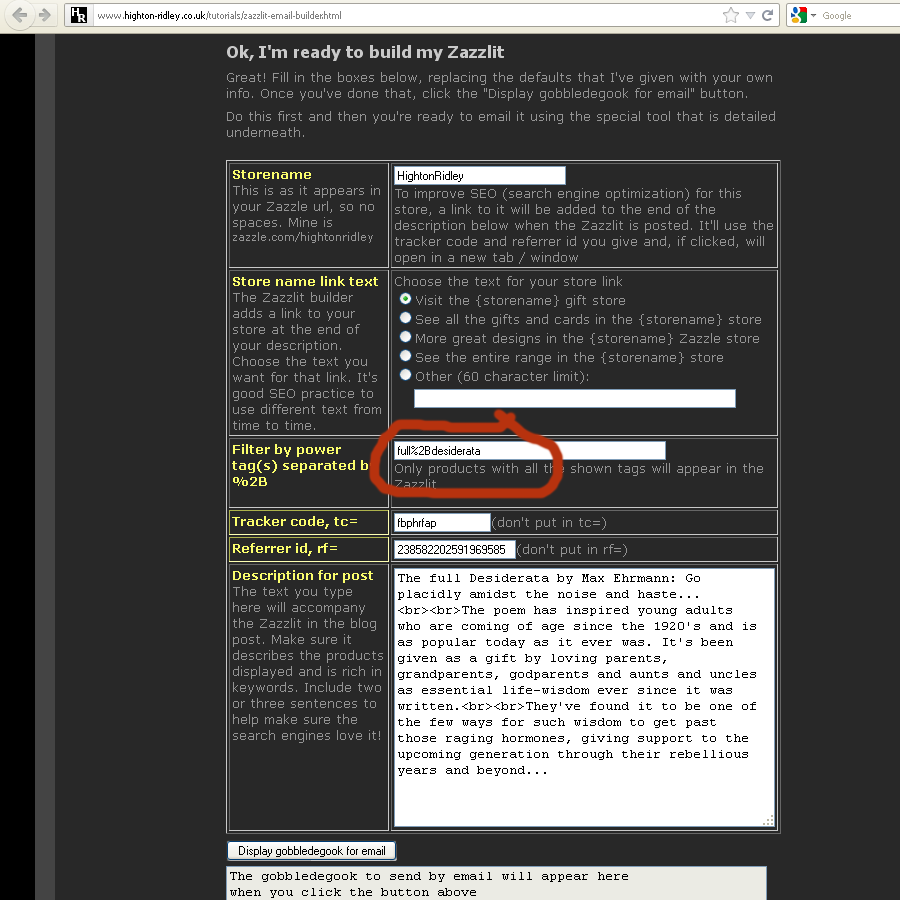Click the "(don't put in rf=)" note
The image size is (900, 900).
pyautogui.click(x=572, y=549)
